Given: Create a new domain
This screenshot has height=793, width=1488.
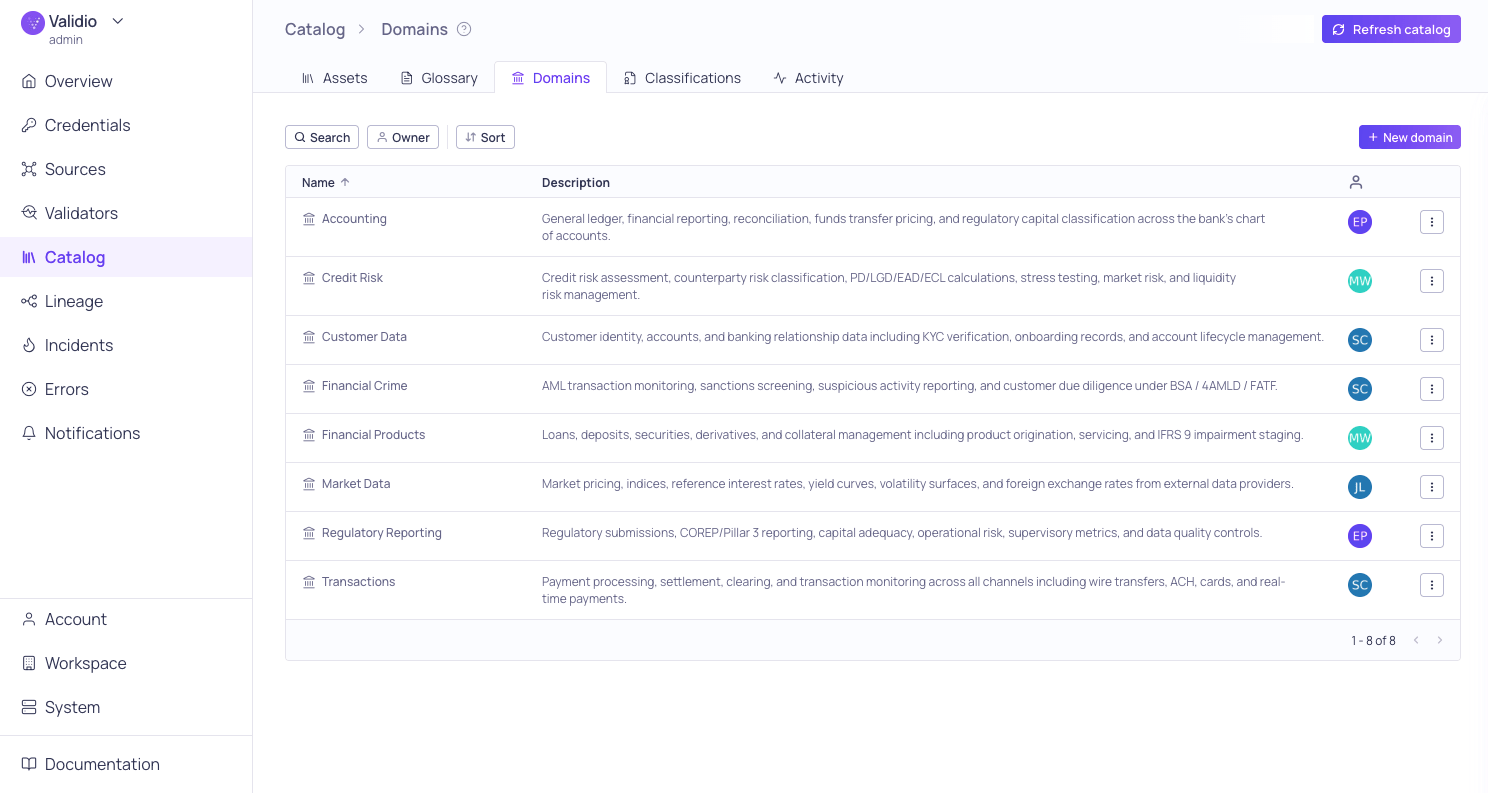Looking at the screenshot, I should (1410, 137).
